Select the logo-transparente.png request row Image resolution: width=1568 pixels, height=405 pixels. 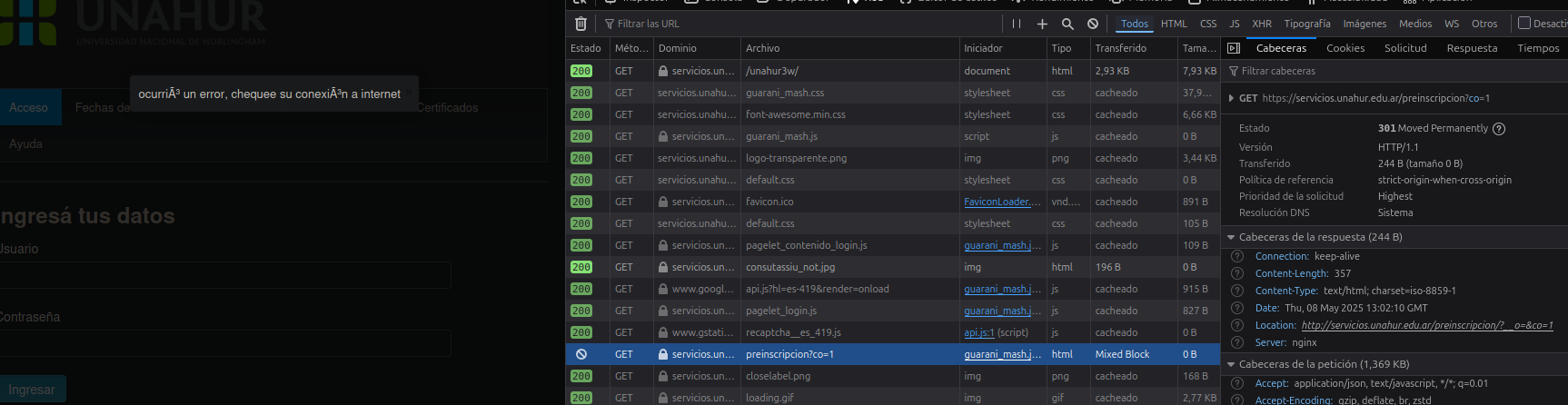pyautogui.click(x=894, y=158)
